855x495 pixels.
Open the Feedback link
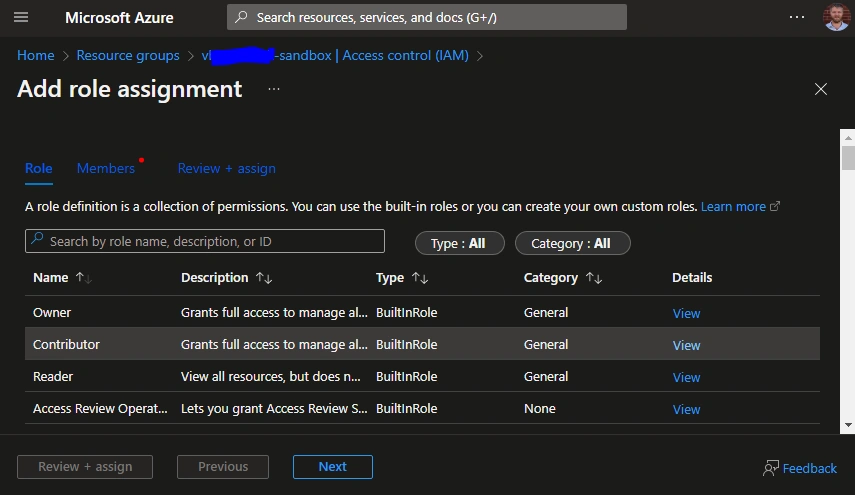[809, 468]
